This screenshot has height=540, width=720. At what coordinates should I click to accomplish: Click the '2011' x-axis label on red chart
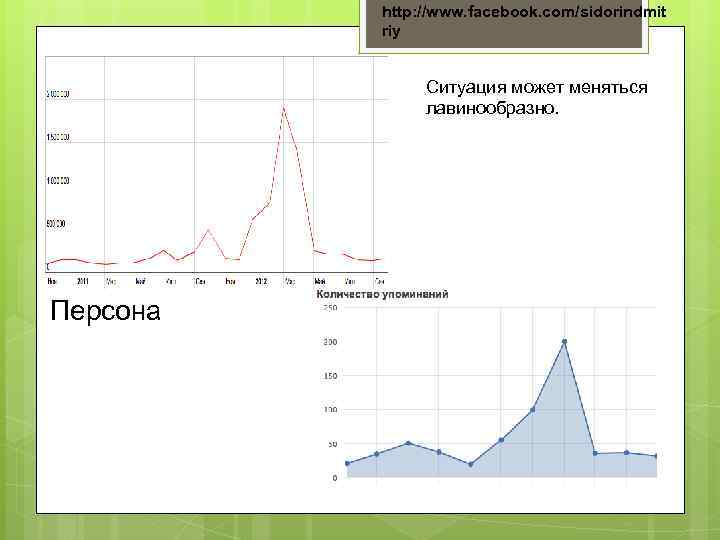click(83, 281)
